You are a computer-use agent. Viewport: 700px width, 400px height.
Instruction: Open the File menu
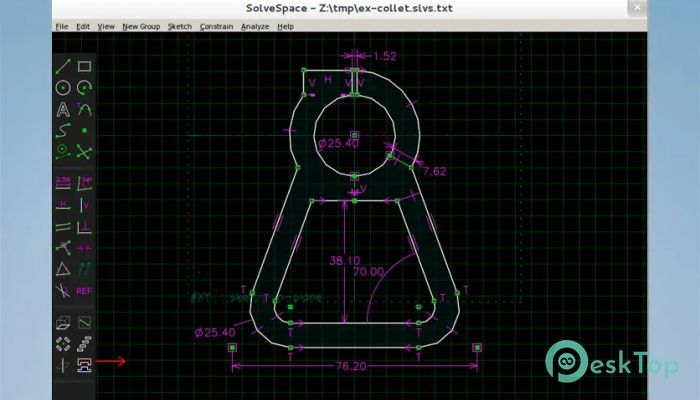pyautogui.click(x=62, y=26)
